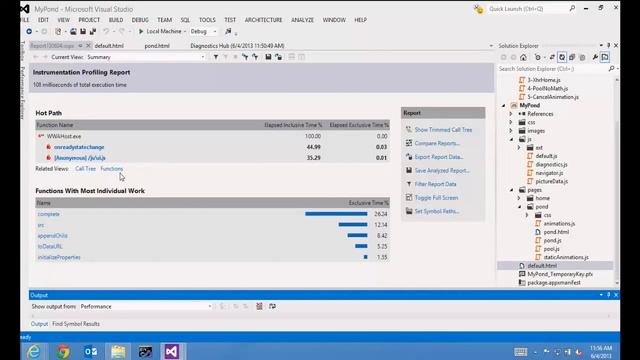The width and height of the screenshot is (640, 360).
Task: Open File Explorer from taskbar
Action: tap(118, 351)
